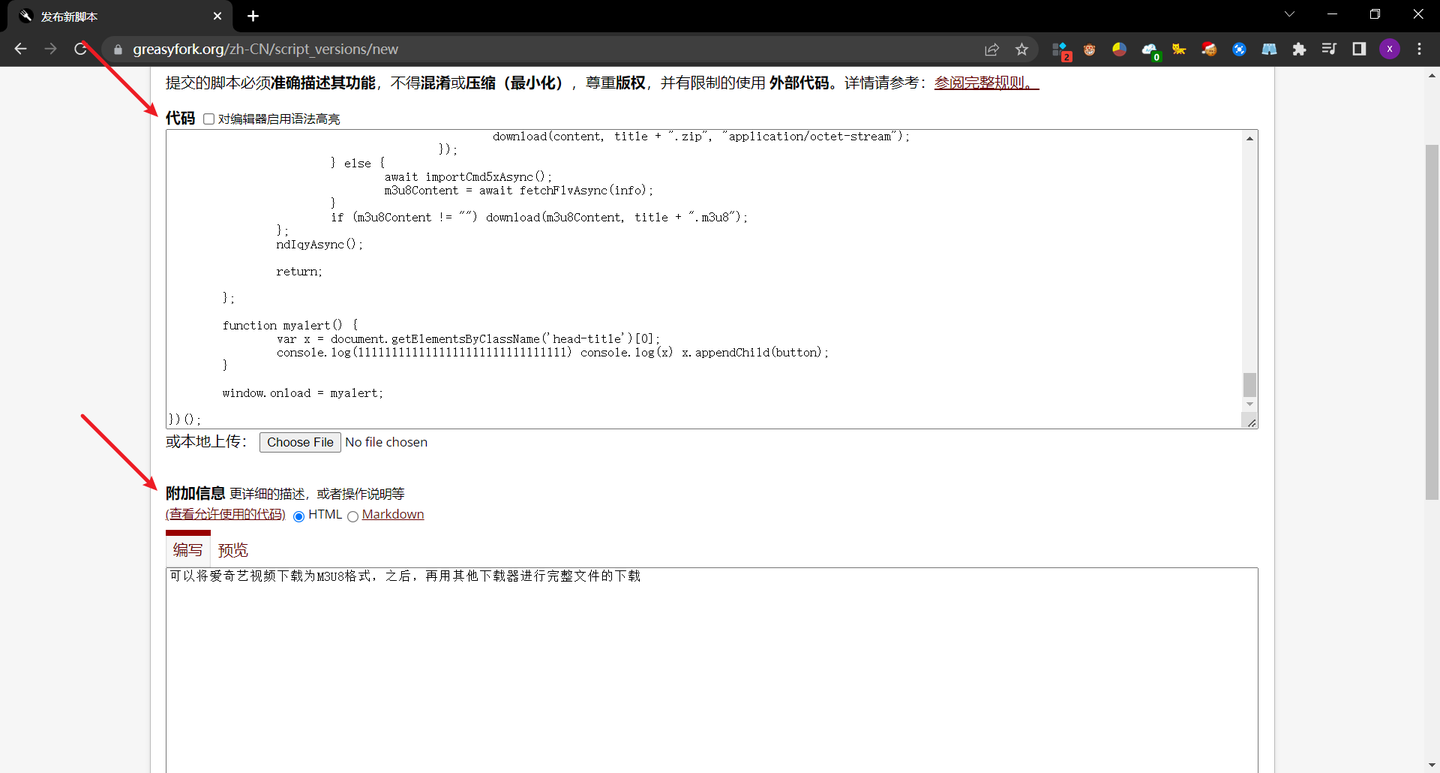This screenshot has width=1440, height=773.
Task: Share this page from the address bar
Action: [x=992, y=49]
